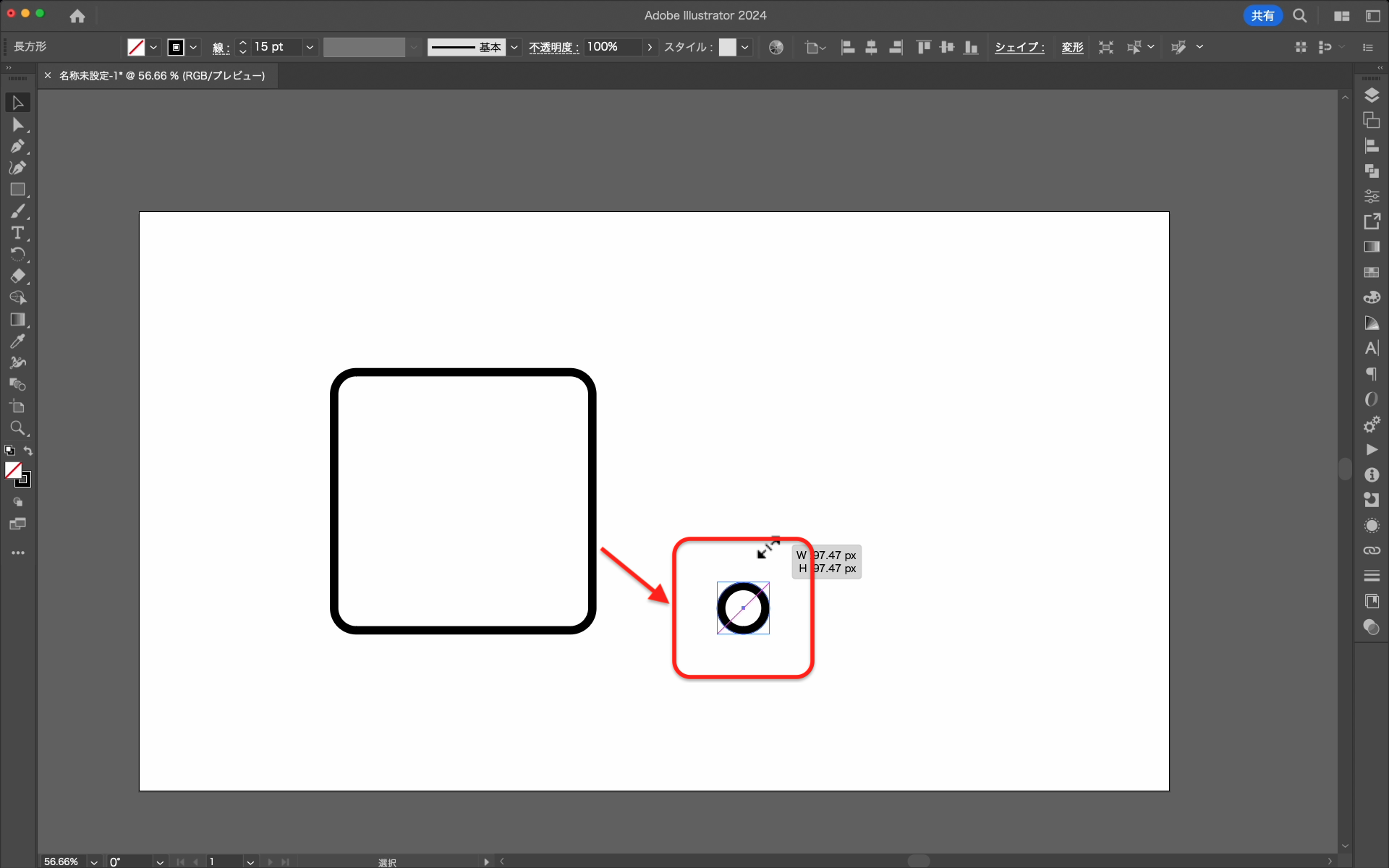Select the 名称未設定-1 document tab

coord(162,75)
